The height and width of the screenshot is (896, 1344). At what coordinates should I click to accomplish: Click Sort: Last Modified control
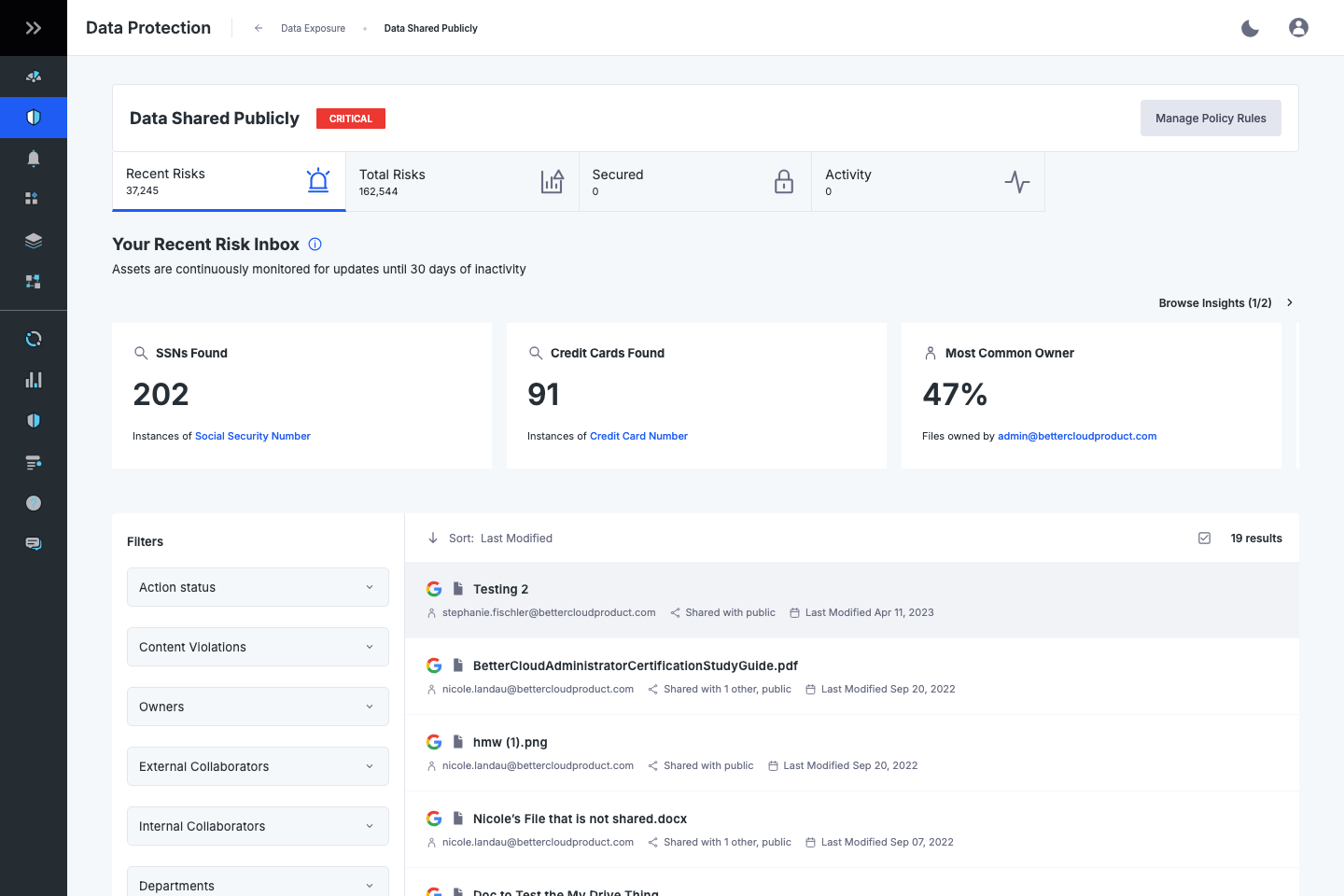click(500, 539)
